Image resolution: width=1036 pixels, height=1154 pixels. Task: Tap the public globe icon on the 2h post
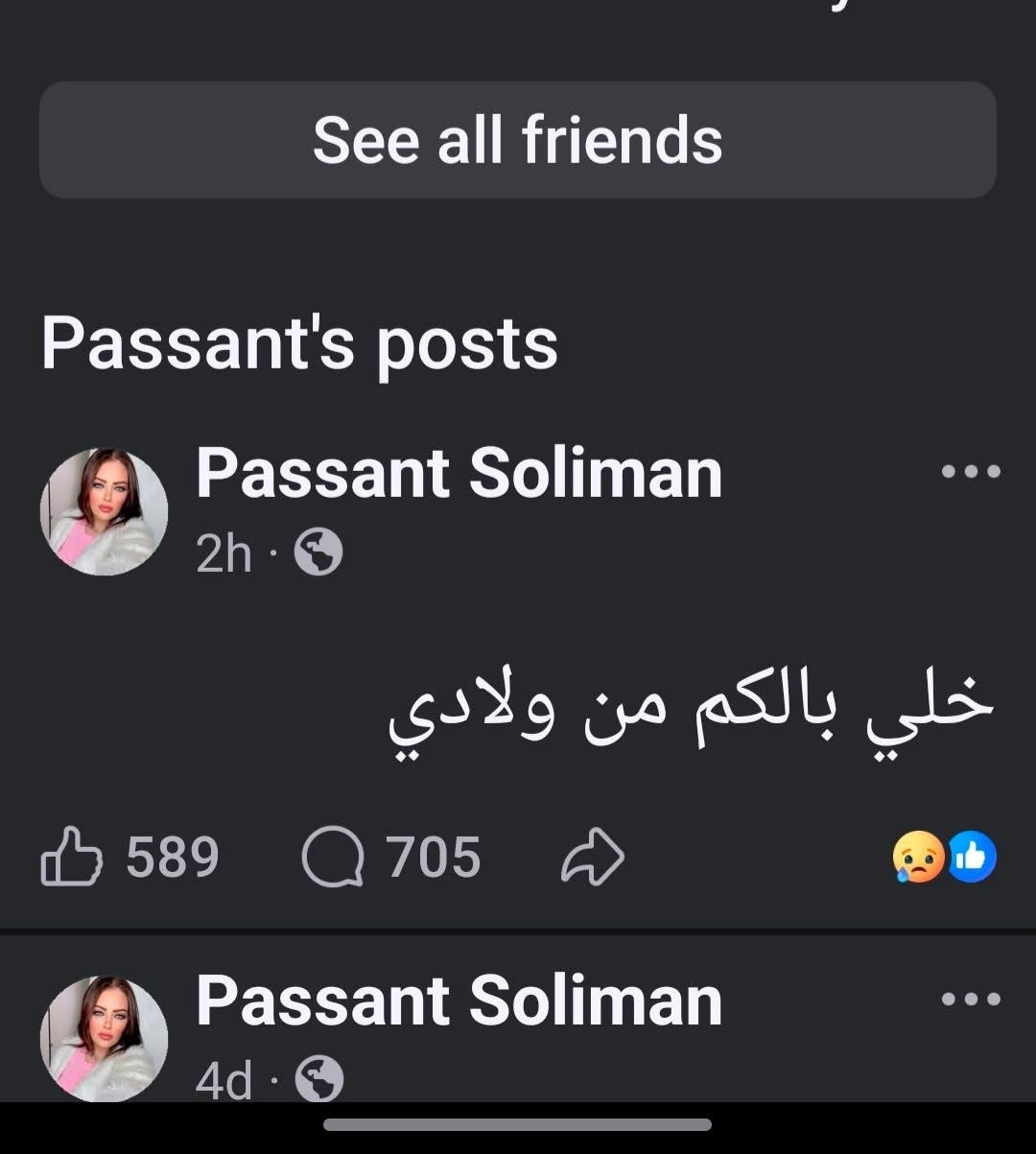pos(318,553)
